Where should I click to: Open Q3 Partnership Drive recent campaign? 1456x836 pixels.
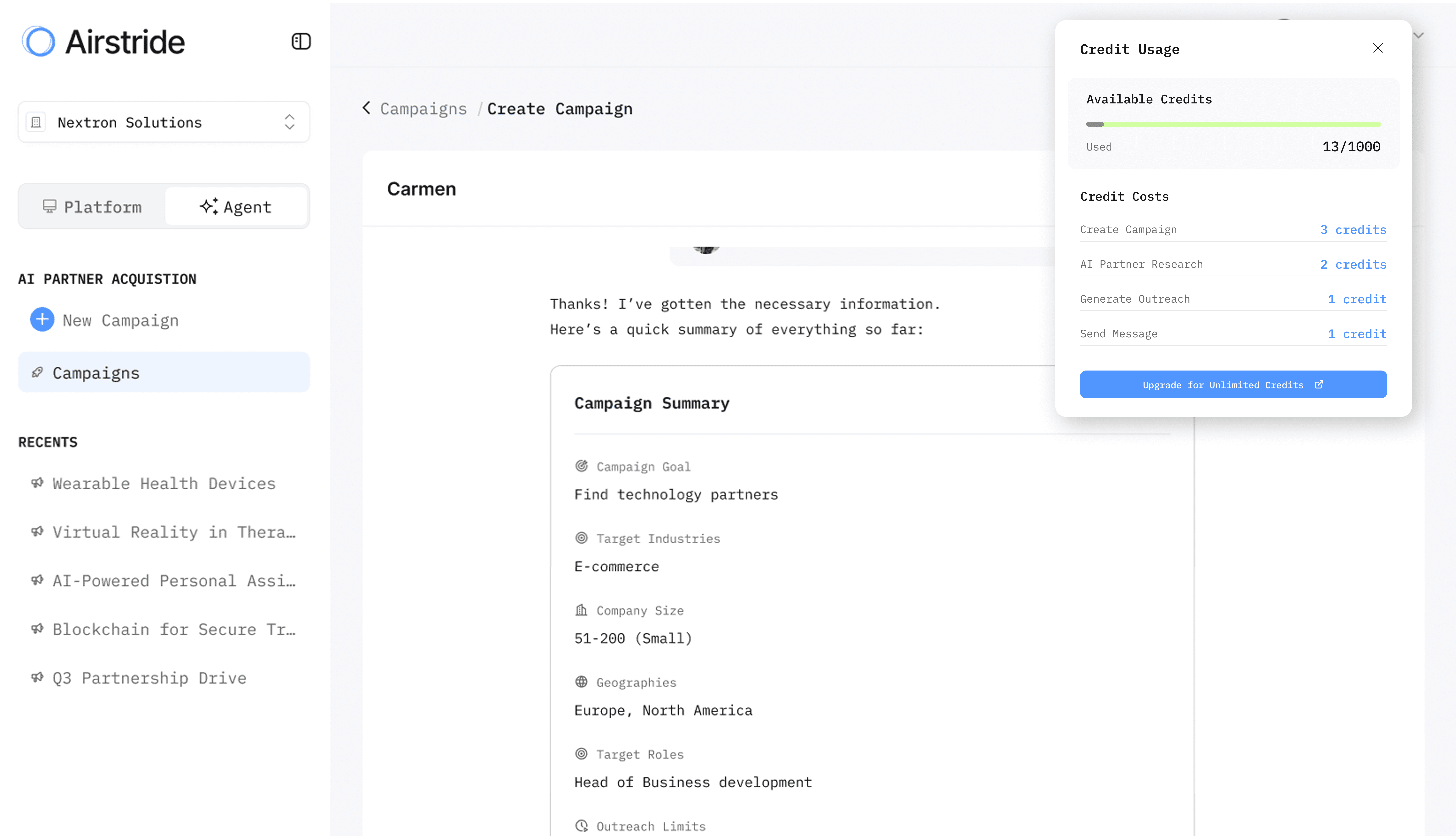pyautogui.click(x=149, y=678)
